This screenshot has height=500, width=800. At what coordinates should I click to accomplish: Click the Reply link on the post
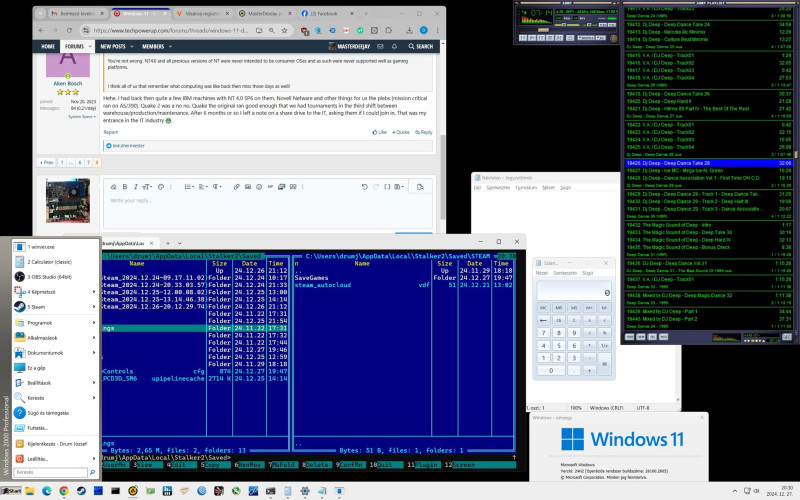pos(423,132)
